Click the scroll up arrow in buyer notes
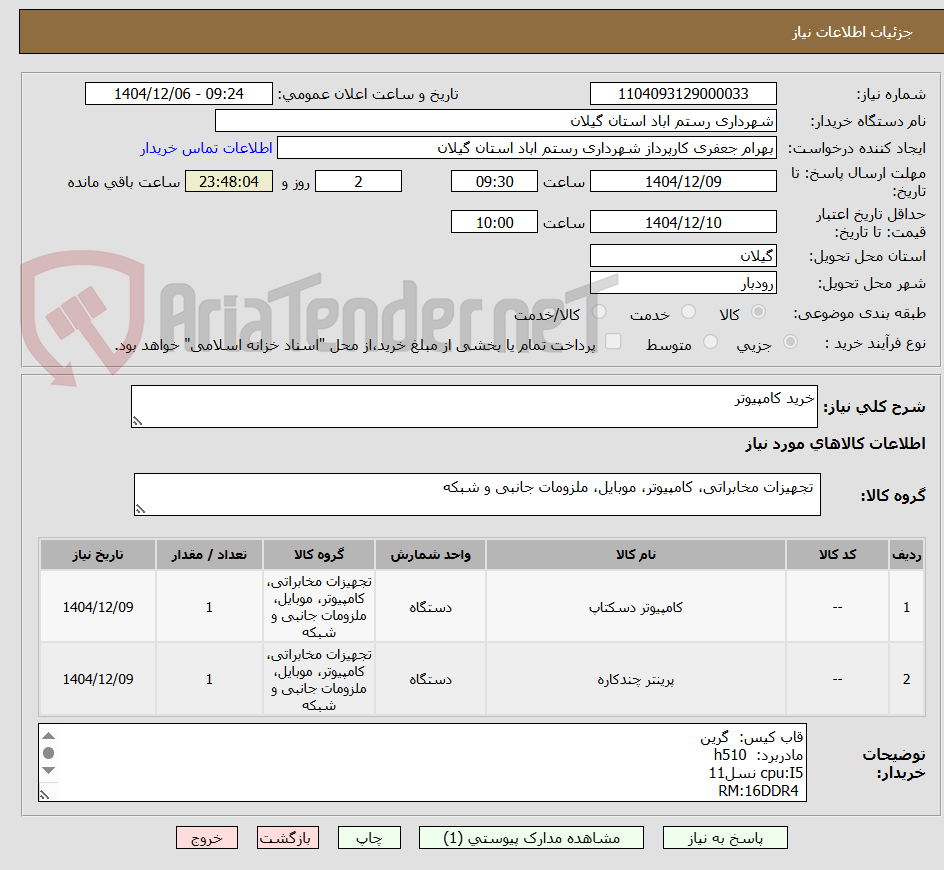This screenshot has height=870, width=944. tap(49, 736)
